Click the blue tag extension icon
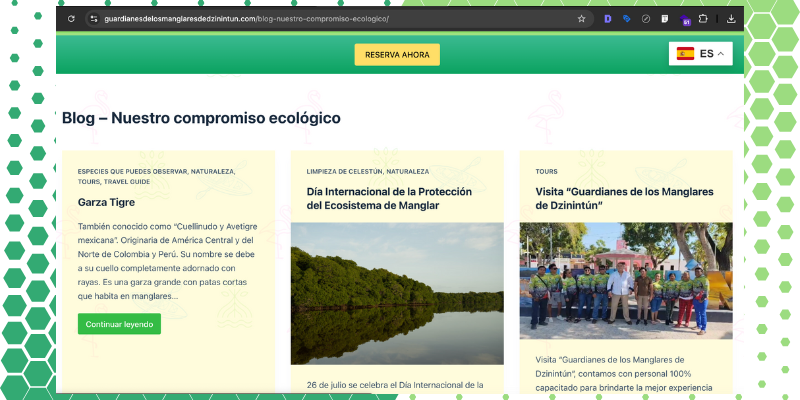Image resolution: width=800 pixels, height=400 pixels. (x=627, y=18)
